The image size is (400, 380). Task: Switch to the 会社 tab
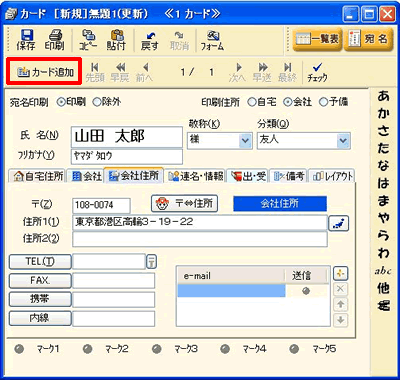tap(86, 176)
